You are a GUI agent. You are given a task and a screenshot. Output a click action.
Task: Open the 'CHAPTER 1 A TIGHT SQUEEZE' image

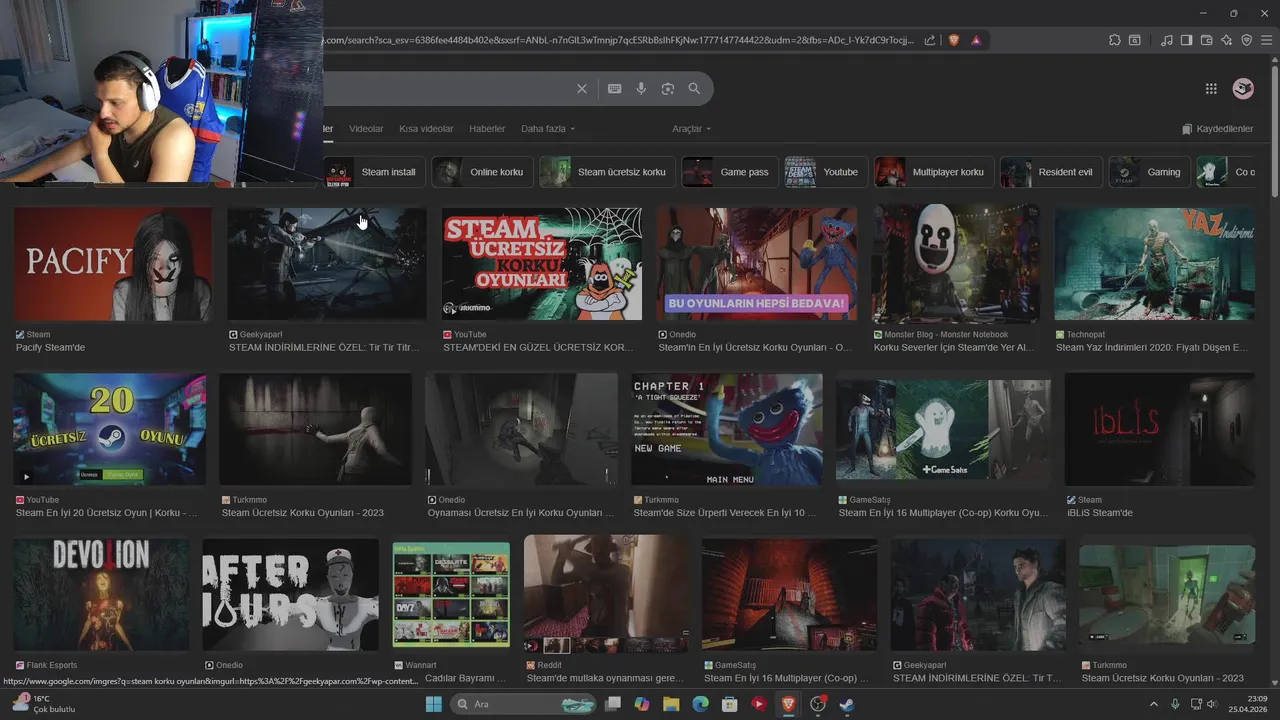pyautogui.click(x=727, y=430)
